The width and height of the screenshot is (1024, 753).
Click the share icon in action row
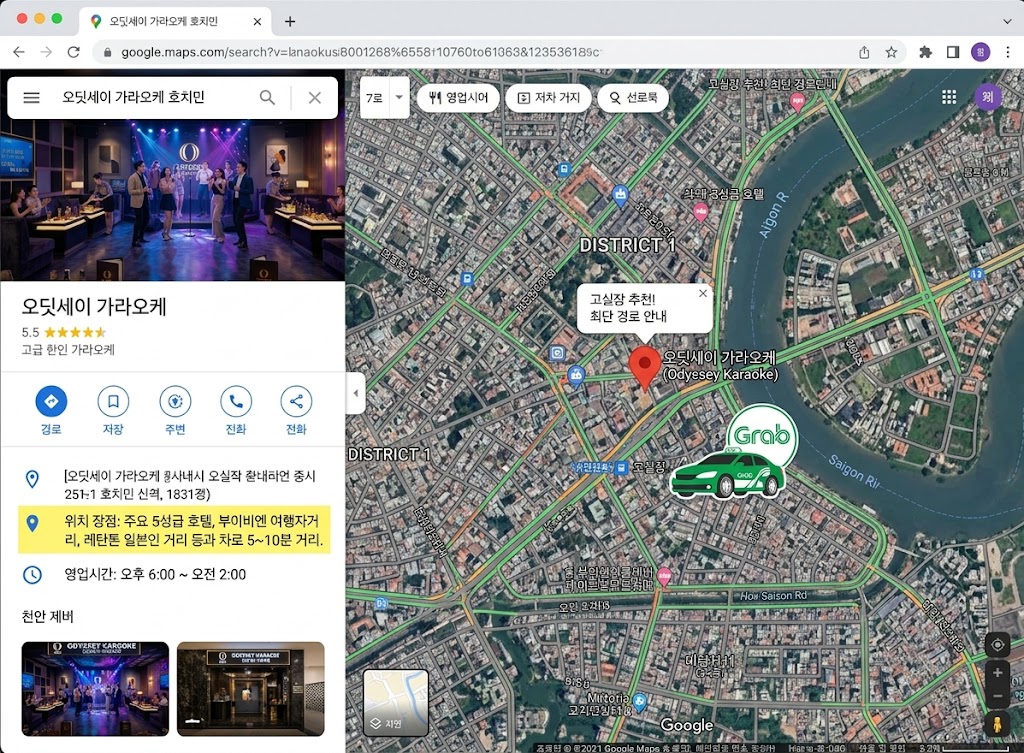(296, 401)
